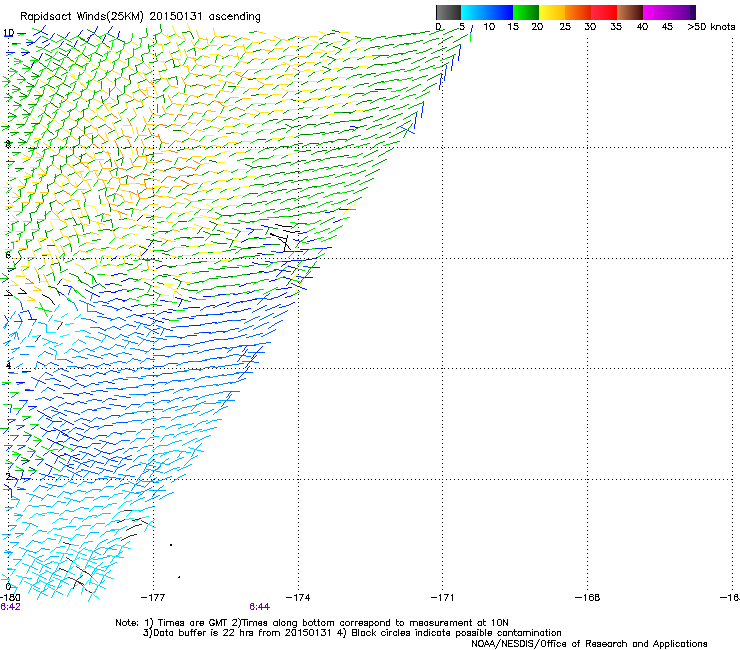Click the longitude label '-180'

[x=10, y=598]
